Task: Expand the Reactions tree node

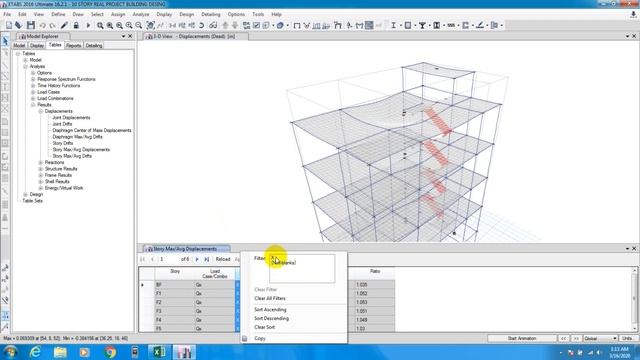Action: click(x=40, y=162)
